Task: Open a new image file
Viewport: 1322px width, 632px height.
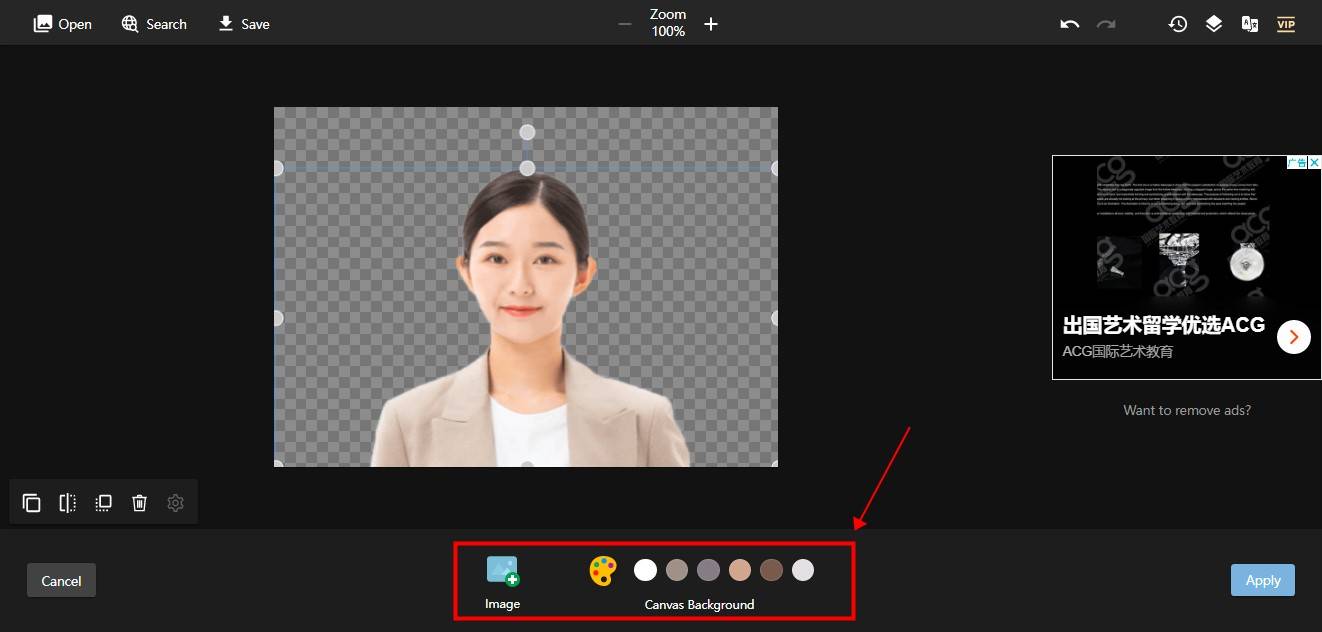Action: point(62,23)
